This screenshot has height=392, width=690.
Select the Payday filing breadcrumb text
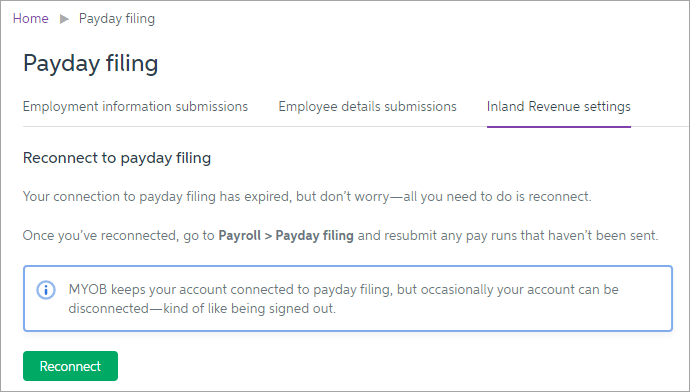(117, 19)
